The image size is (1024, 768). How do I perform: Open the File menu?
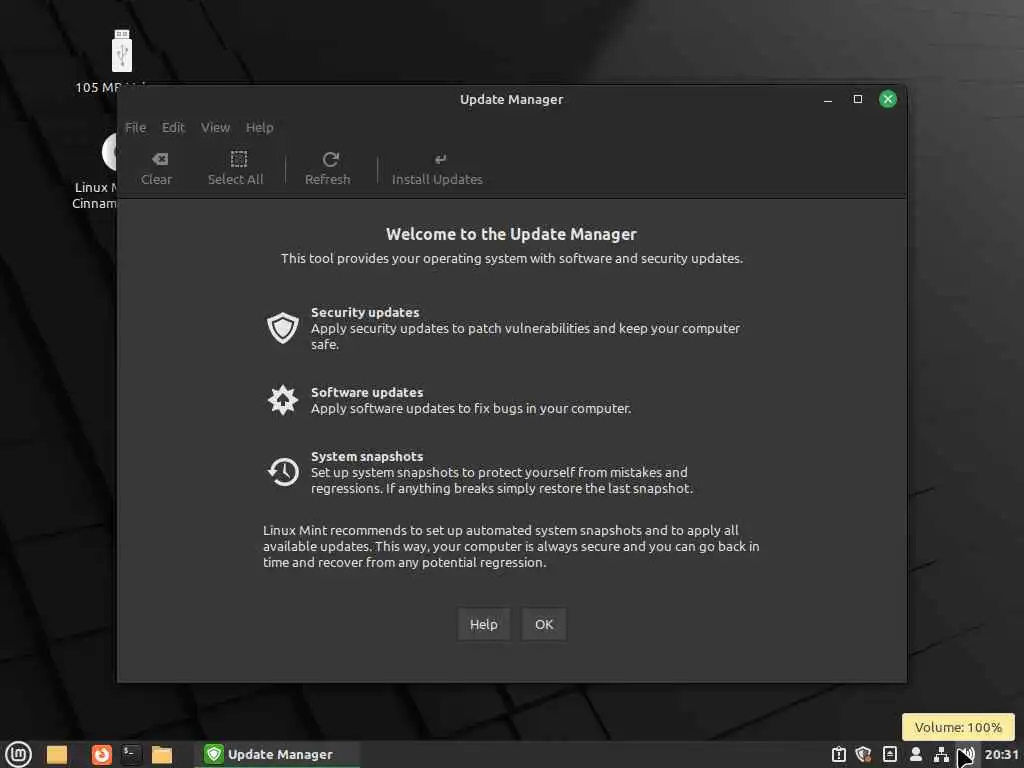pos(136,127)
